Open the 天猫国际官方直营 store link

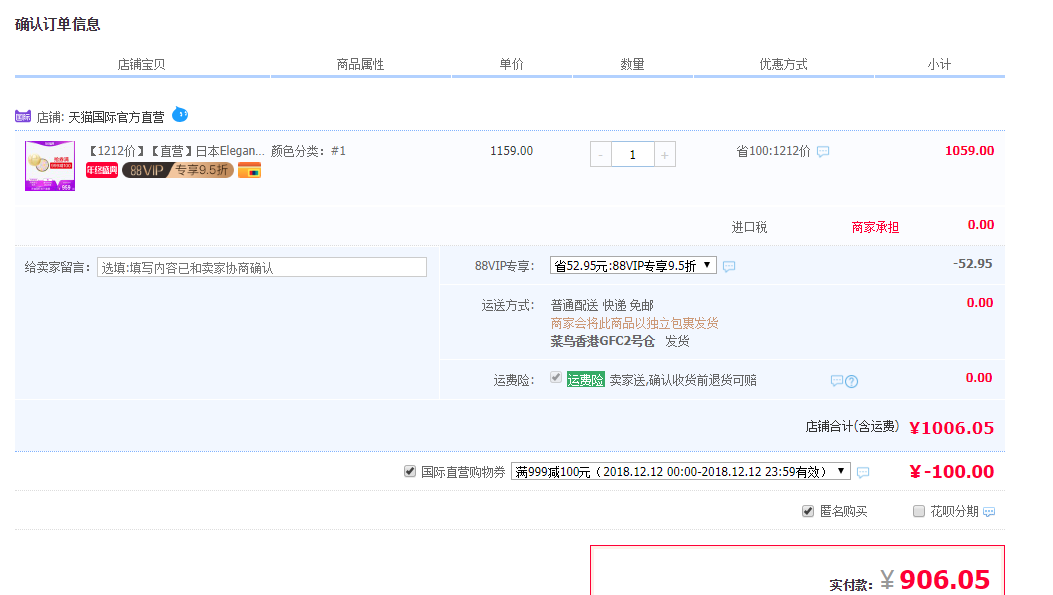(x=116, y=118)
